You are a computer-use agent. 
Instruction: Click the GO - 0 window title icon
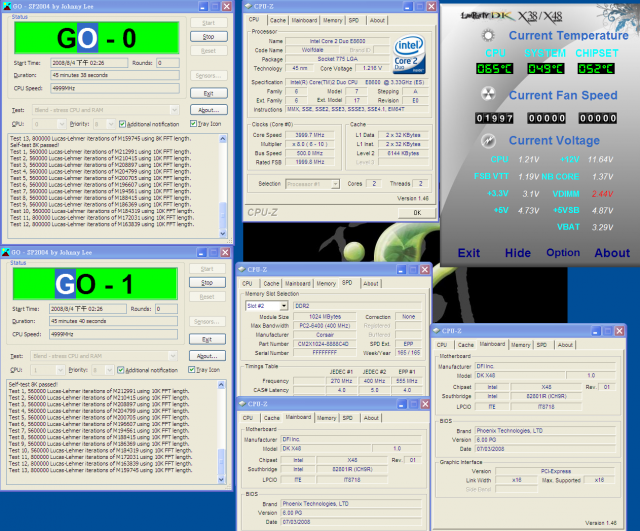tap(6, 7)
